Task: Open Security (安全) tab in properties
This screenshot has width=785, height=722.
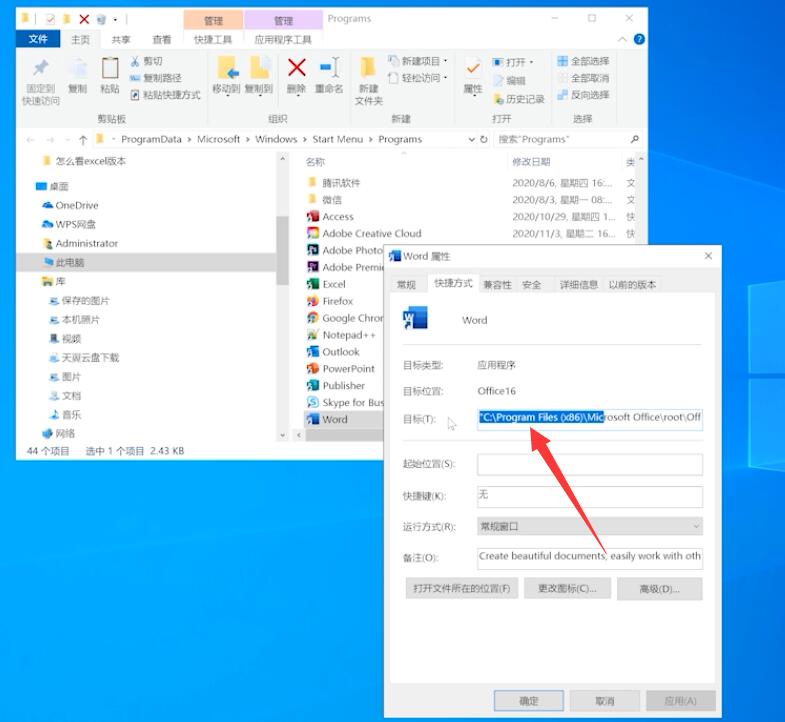Action: coord(531,285)
